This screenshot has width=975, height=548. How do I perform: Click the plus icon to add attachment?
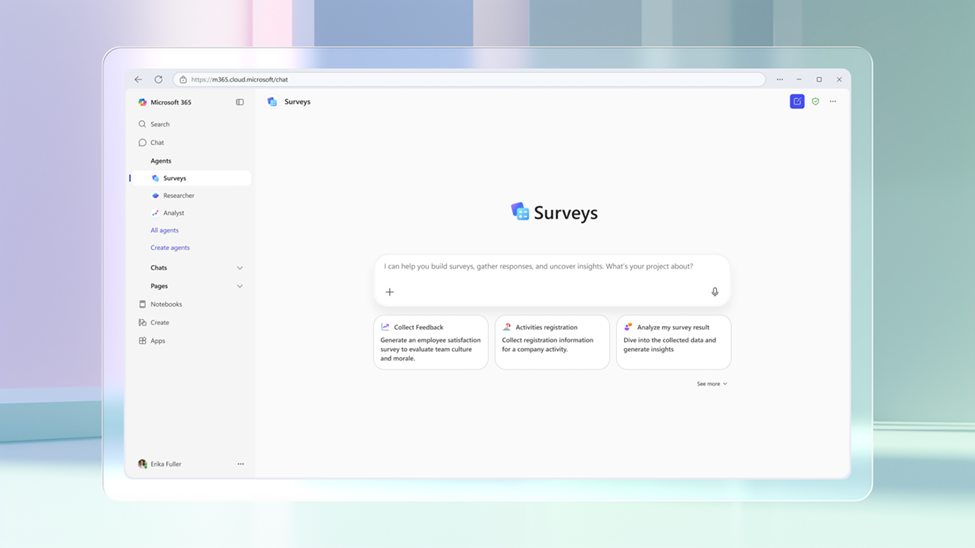point(390,292)
